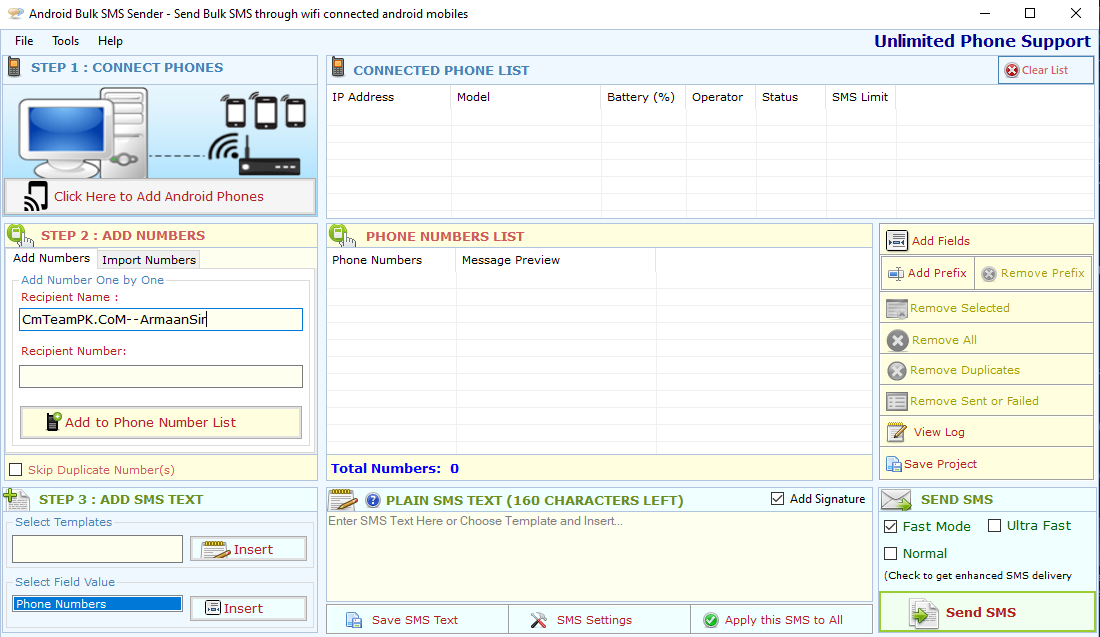Click the Recipient Number input field
This screenshot has height=637, width=1100.
click(x=161, y=376)
